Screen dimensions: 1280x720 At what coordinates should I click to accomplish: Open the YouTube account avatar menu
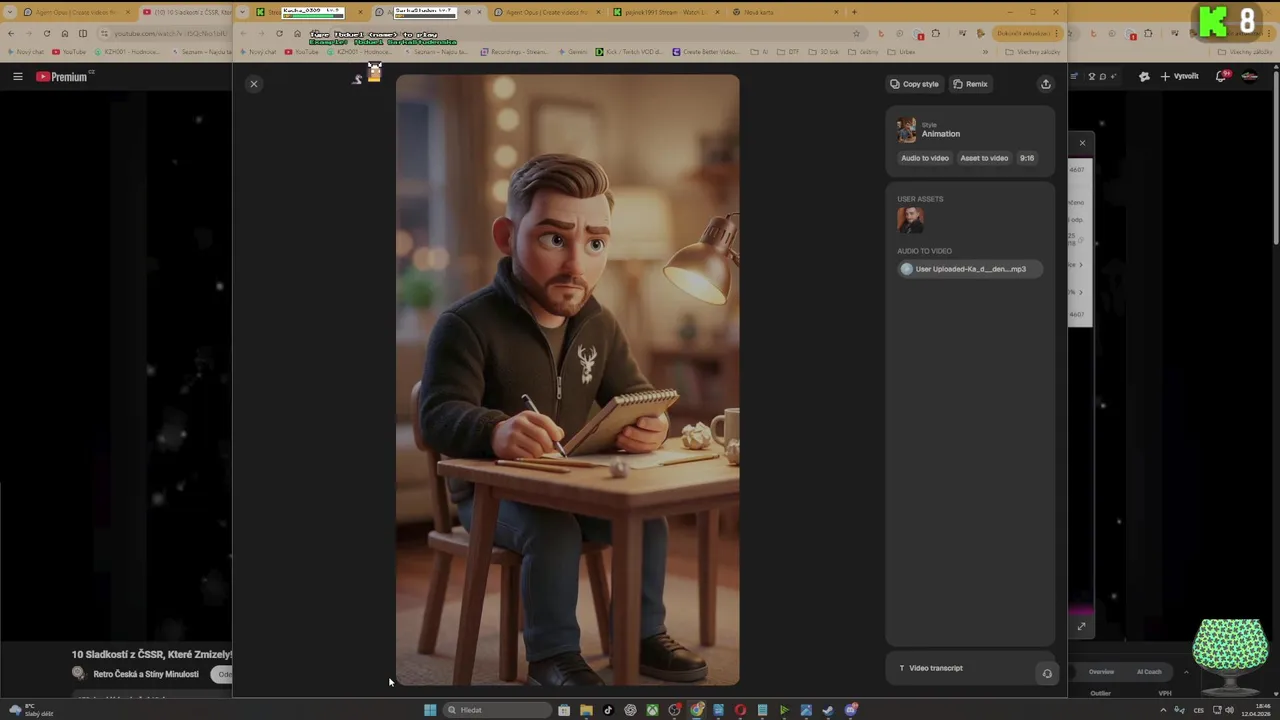click(x=1250, y=76)
